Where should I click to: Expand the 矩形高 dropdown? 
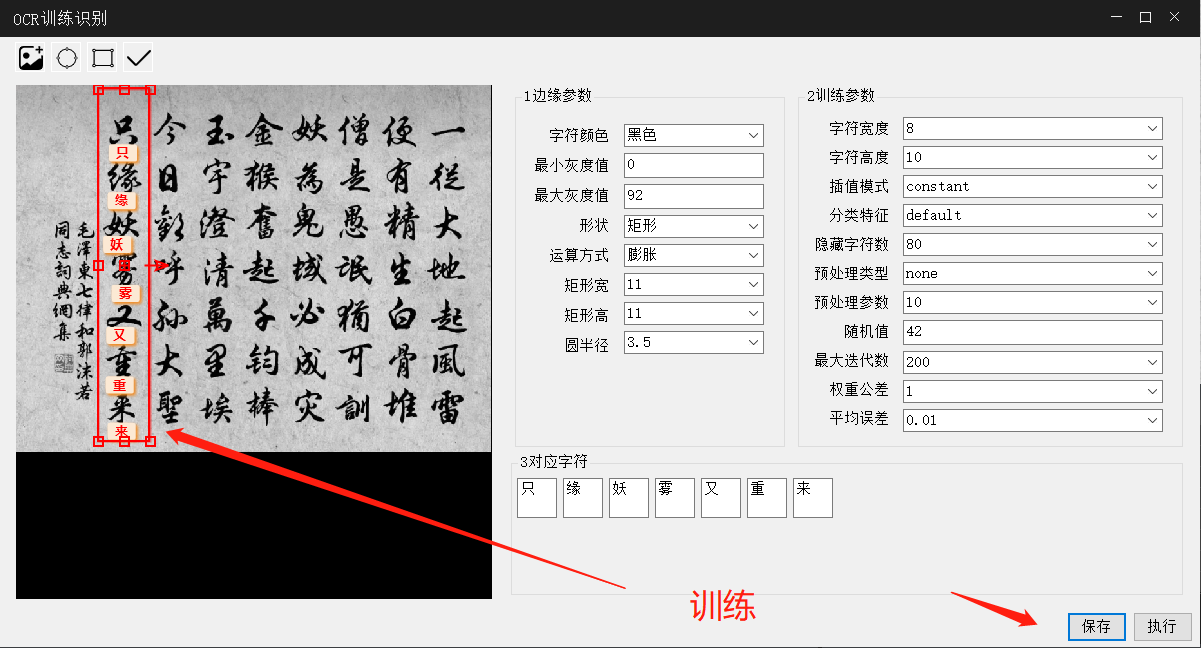(x=693, y=314)
